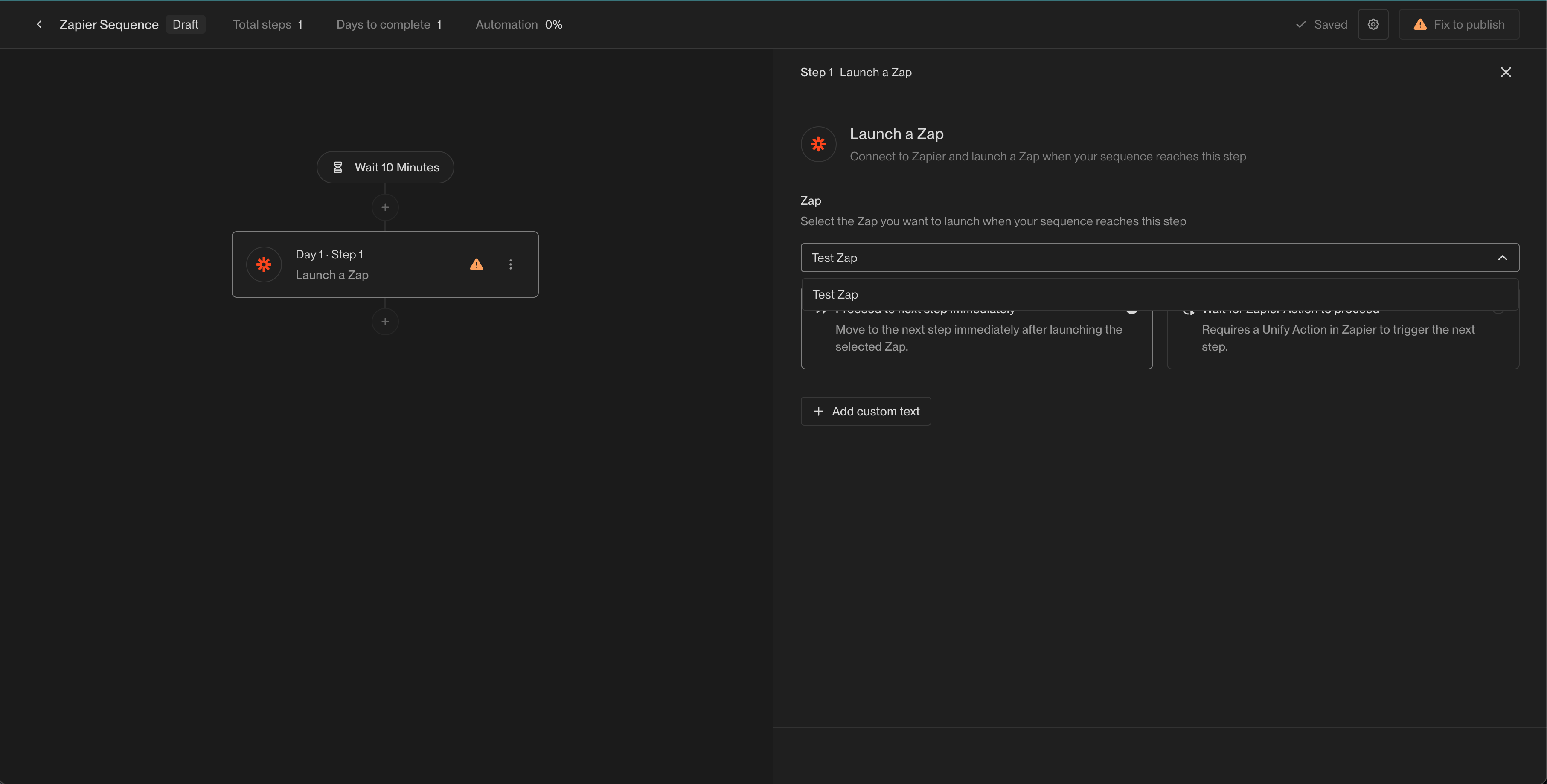Open the three-dot menu on Launch a Zap step
The width and height of the screenshot is (1547, 784).
coord(510,264)
